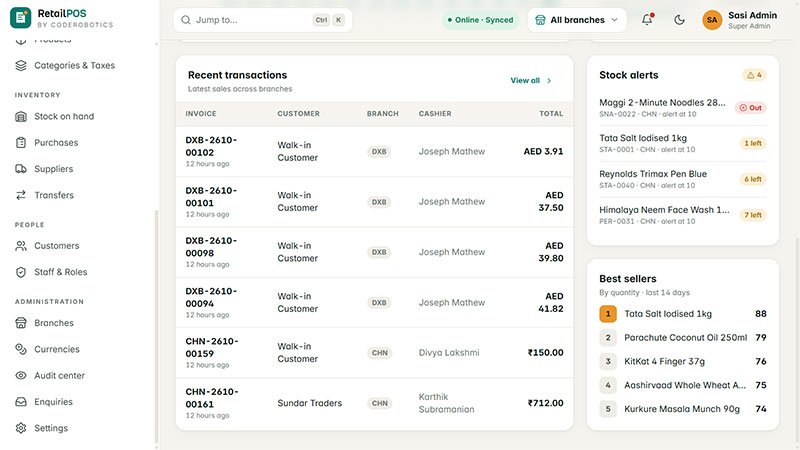
Task: Open the All branches dropdown
Action: (x=577, y=20)
